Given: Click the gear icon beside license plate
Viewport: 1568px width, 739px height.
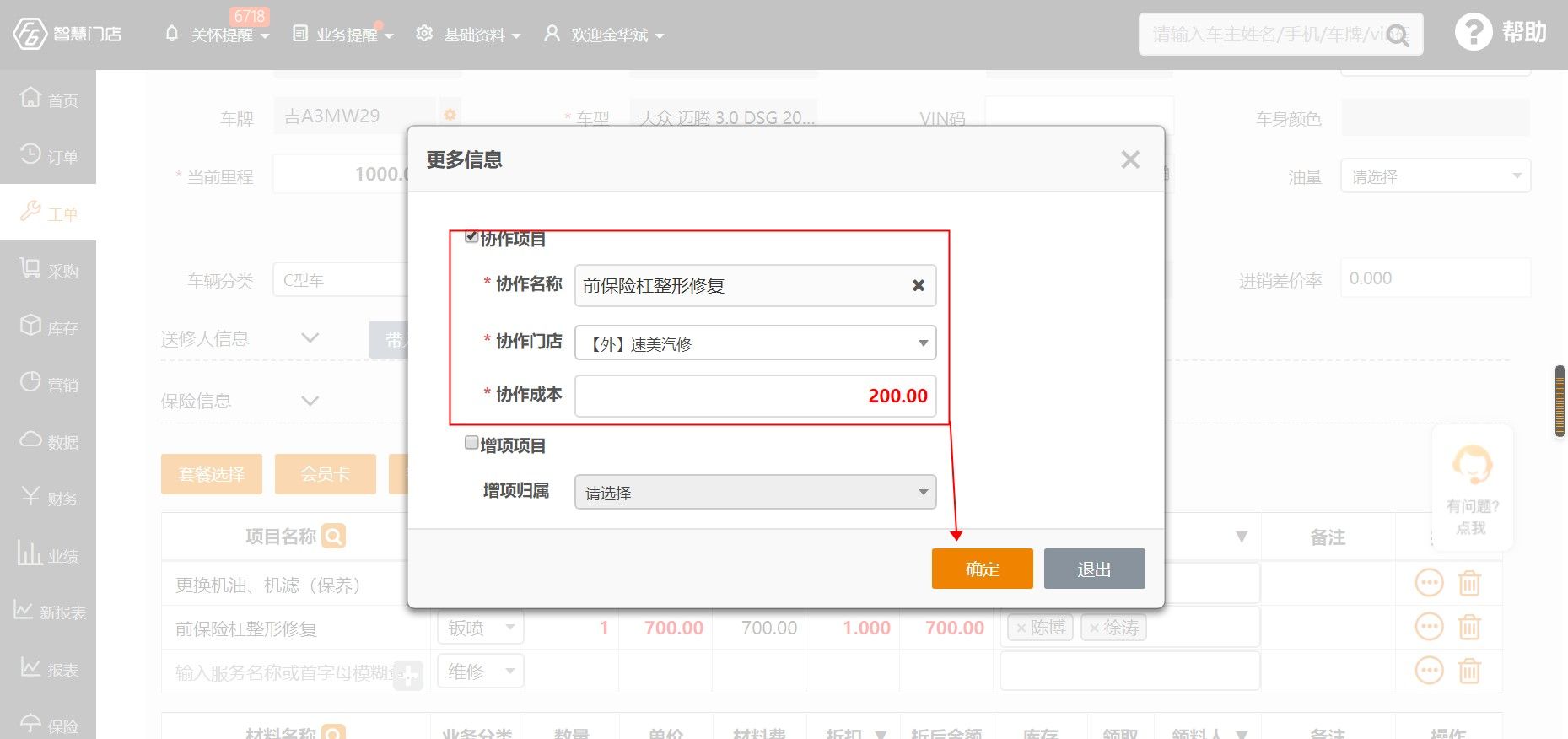Looking at the screenshot, I should [x=450, y=115].
